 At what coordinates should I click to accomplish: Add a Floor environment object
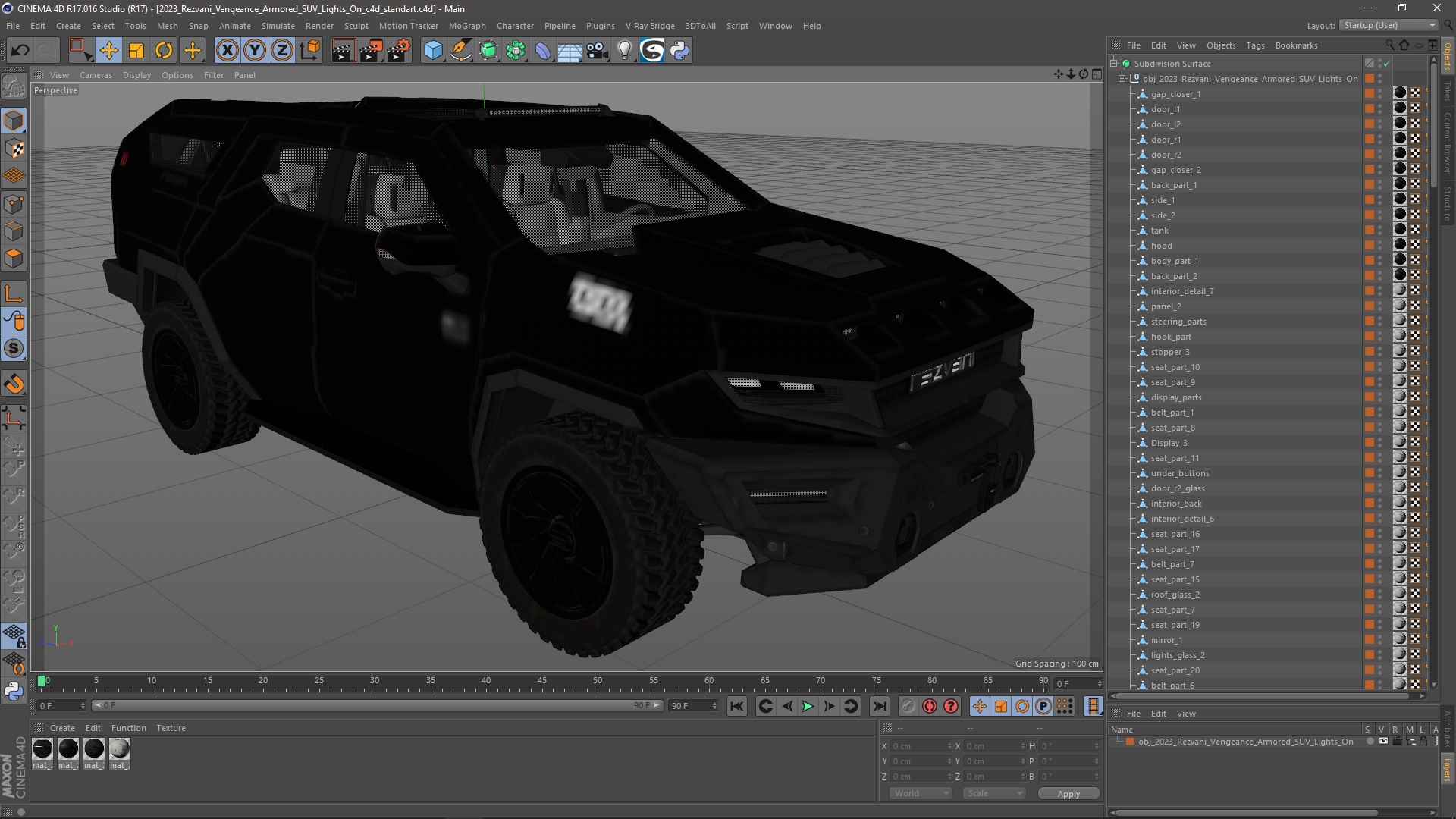point(570,51)
